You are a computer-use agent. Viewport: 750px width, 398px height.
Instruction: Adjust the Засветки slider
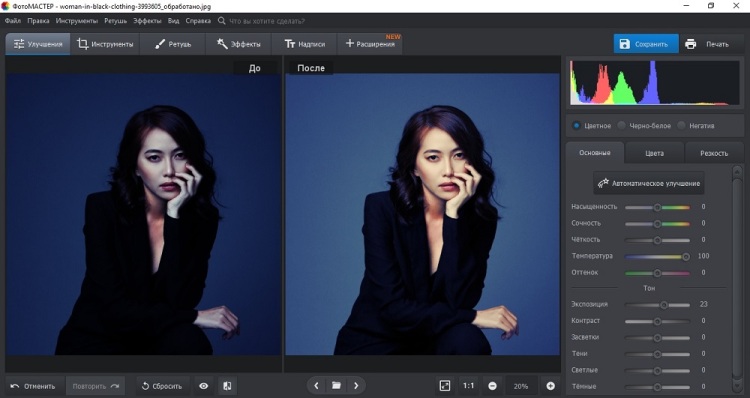(x=657, y=338)
